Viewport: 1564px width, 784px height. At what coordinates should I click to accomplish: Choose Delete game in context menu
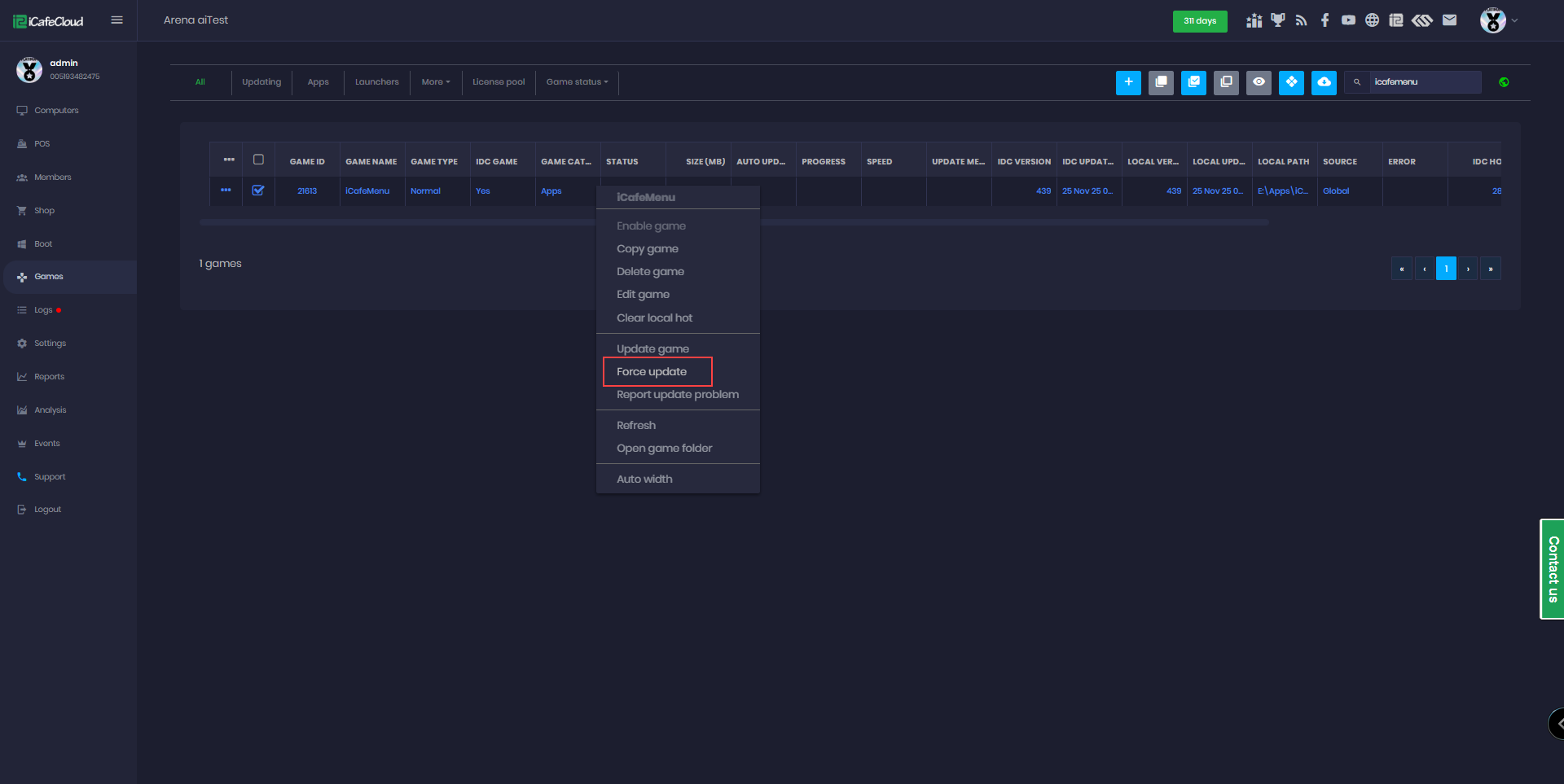point(650,272)
